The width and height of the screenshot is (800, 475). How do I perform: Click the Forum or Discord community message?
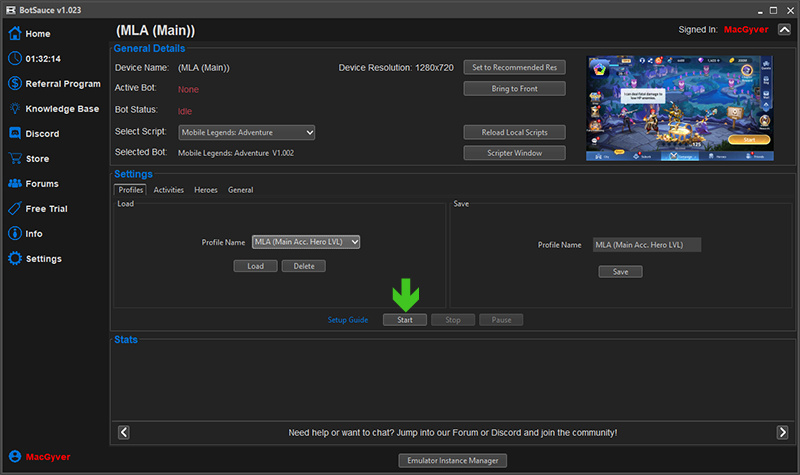point(453,433)
